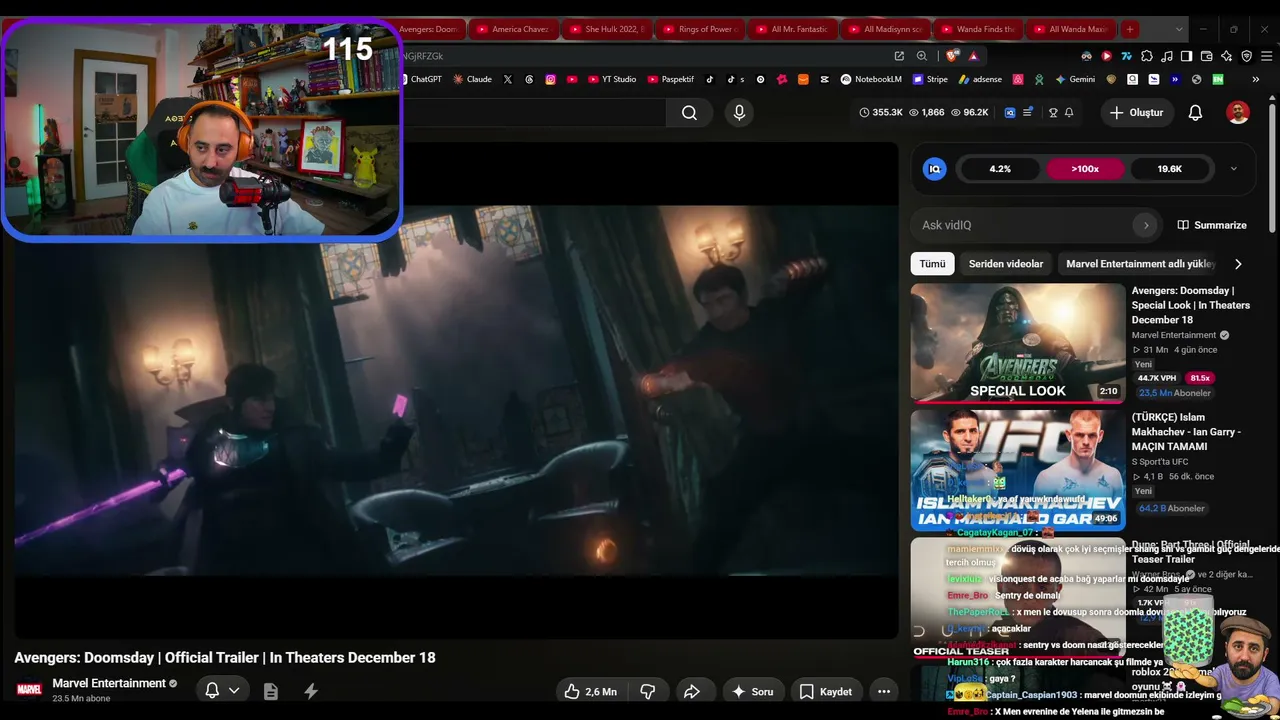1280x720 pixels.
Task: Show more filter chips with arrow
Action: (1238, 264)
